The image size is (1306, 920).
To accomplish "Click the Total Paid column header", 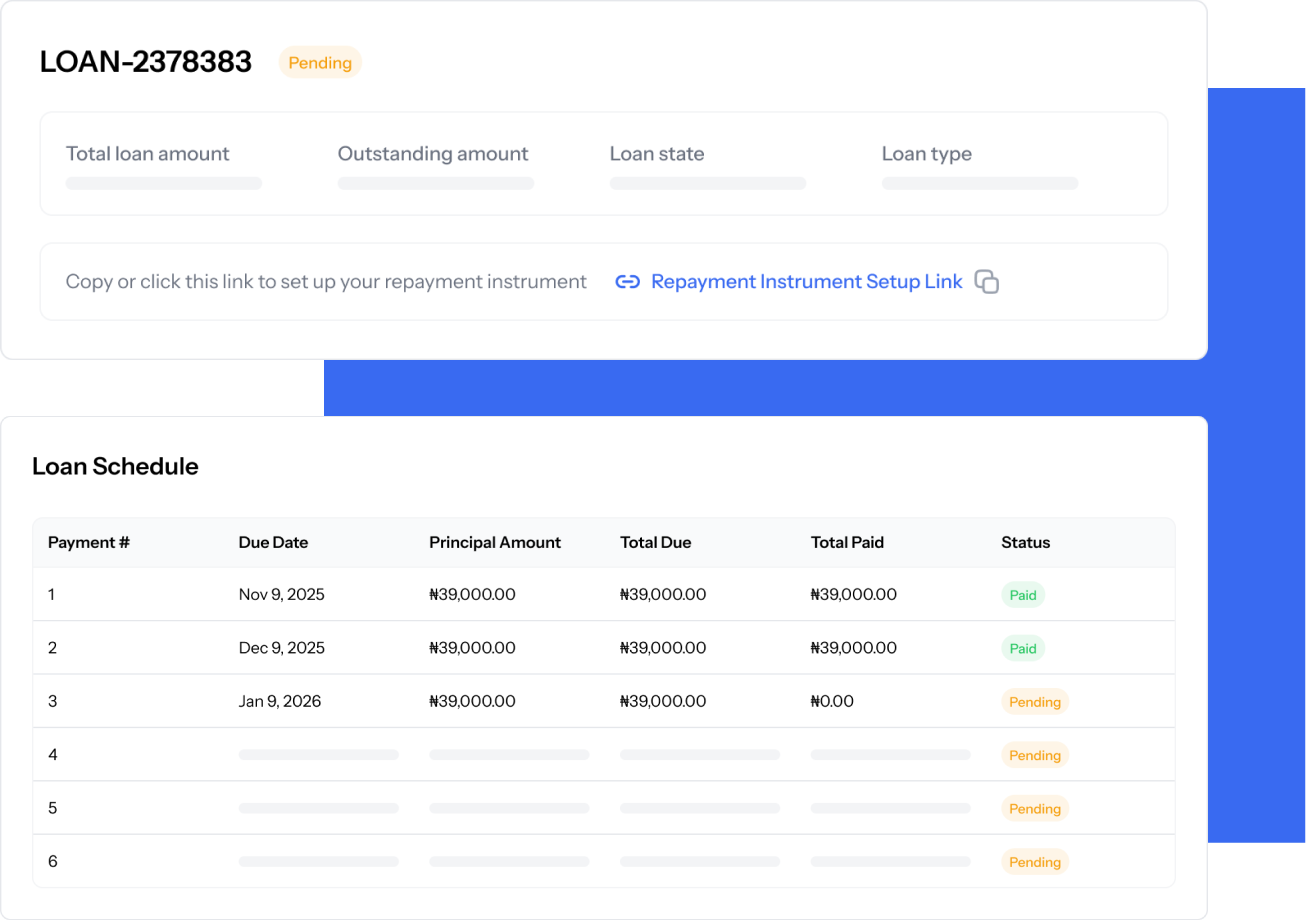I will [x=847, y=542].
